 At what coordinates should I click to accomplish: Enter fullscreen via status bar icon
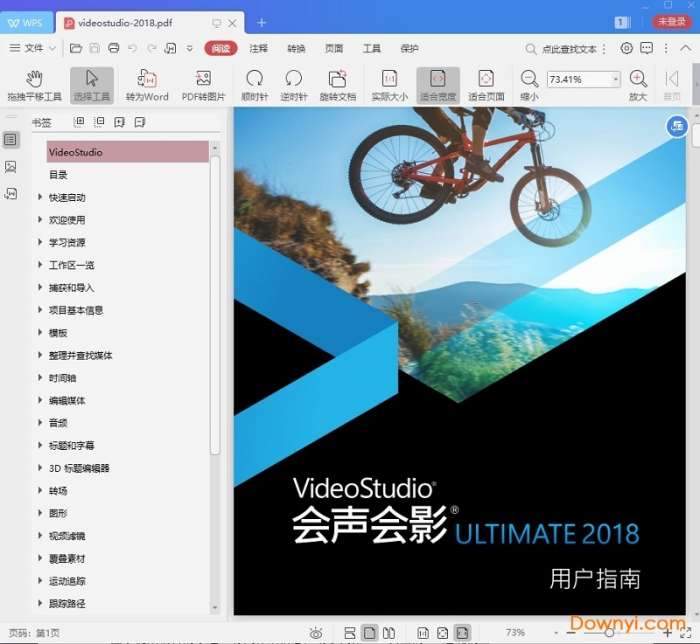(686, 633)
